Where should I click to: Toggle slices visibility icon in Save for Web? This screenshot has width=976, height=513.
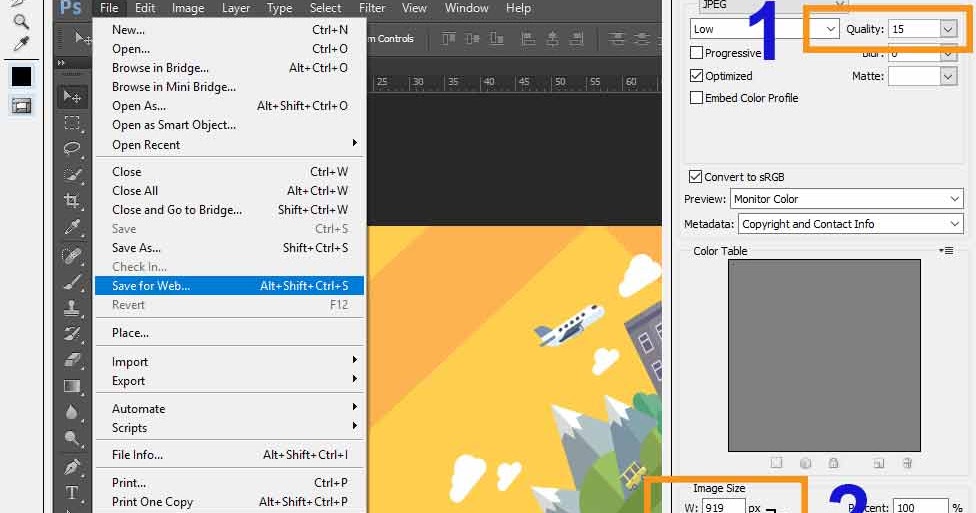[21, 106]
